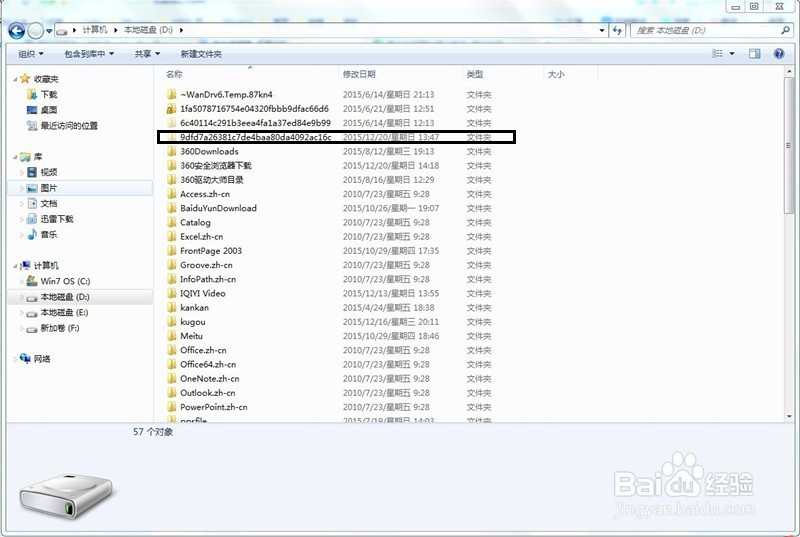Open the 组织 menu
Image resolution: width=800 pixels, height=537 pixels.
click(x=31, y=54)
